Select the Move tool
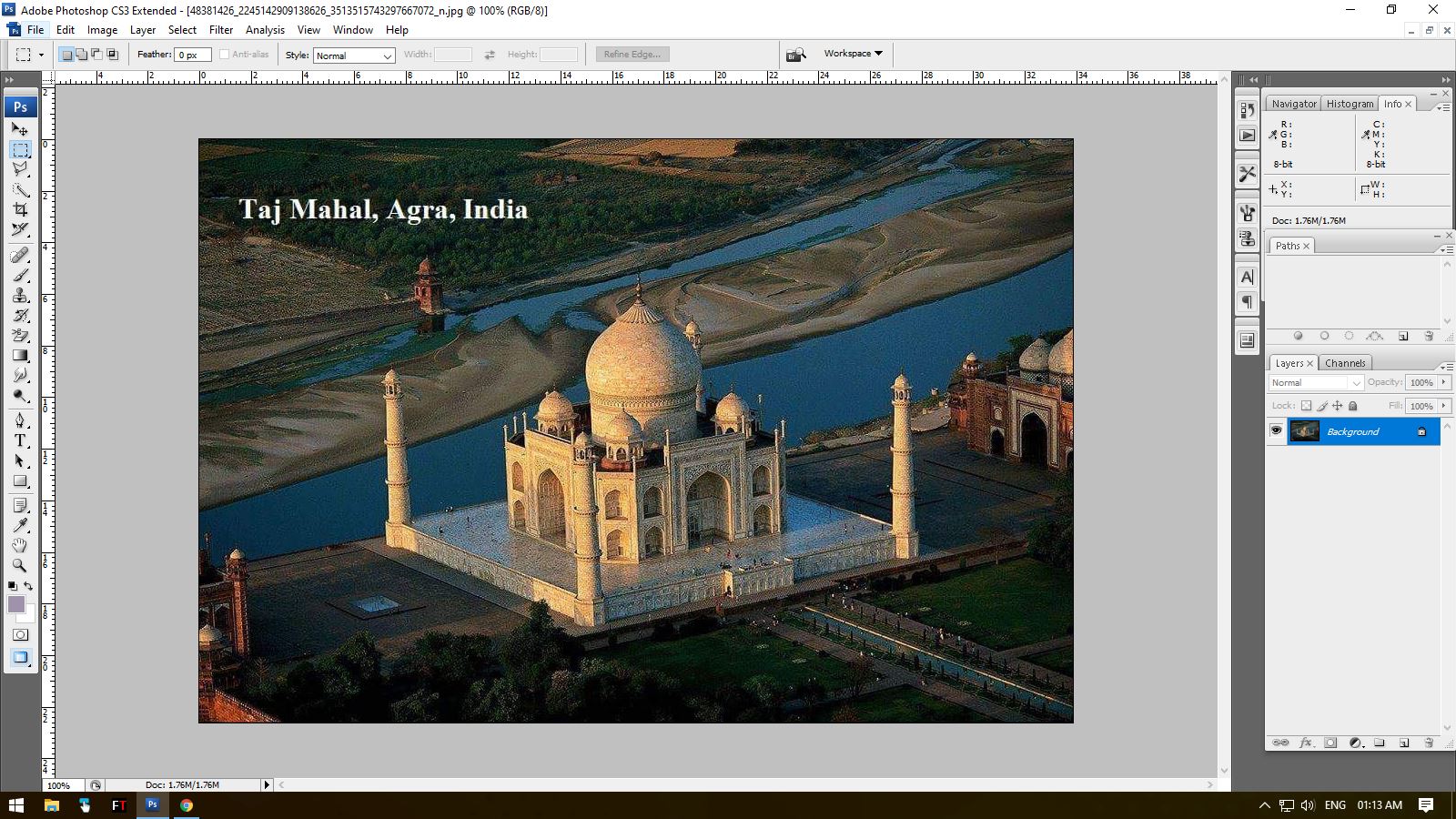 tap(20, 129)
